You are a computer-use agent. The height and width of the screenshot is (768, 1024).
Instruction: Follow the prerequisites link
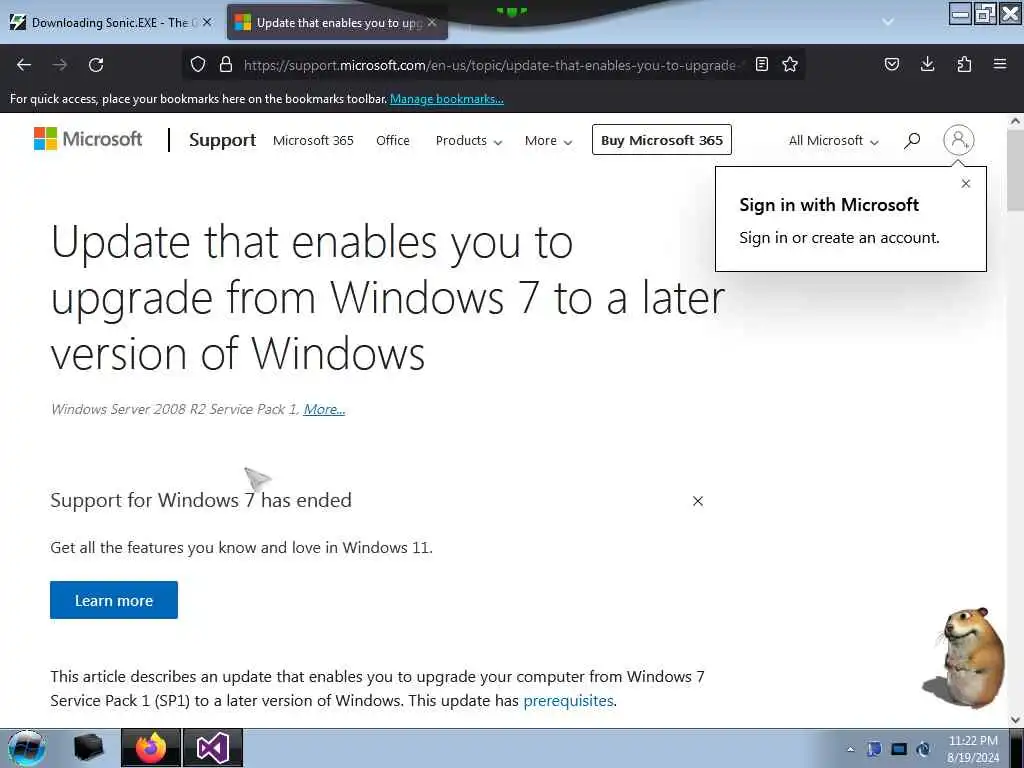568,701
